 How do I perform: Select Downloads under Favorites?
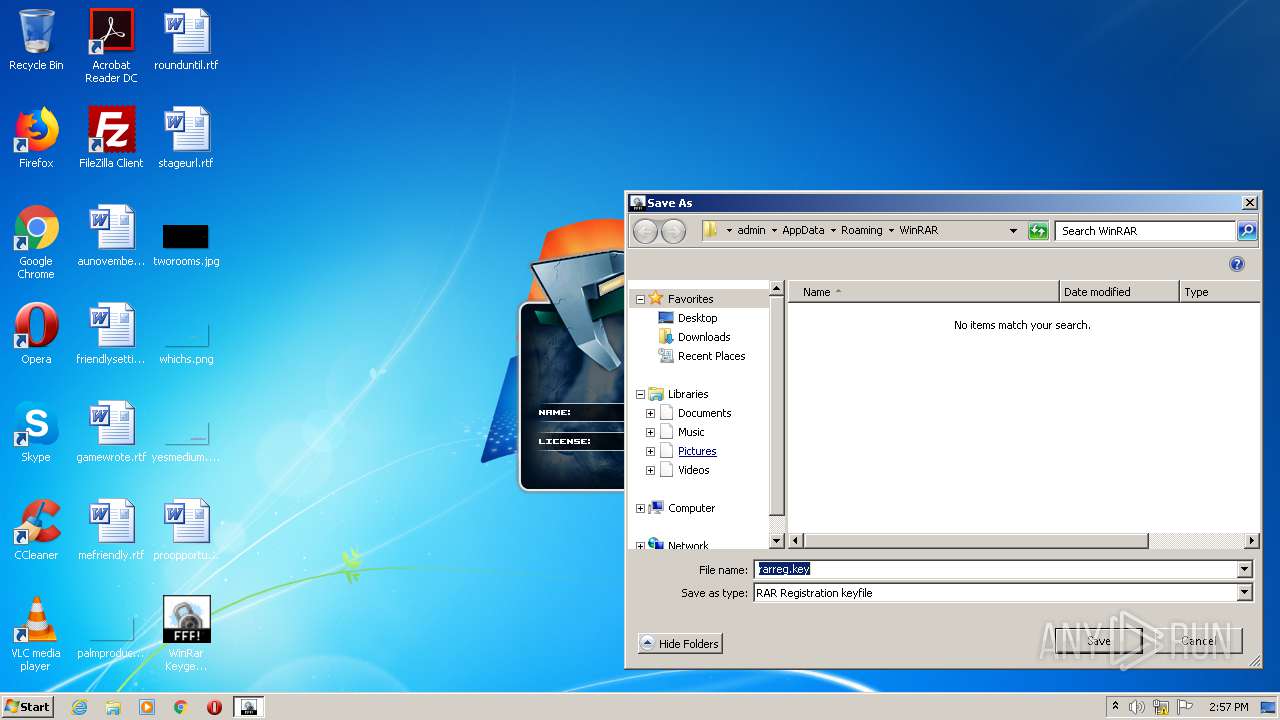pyautogui.click(x=704, y=337)
